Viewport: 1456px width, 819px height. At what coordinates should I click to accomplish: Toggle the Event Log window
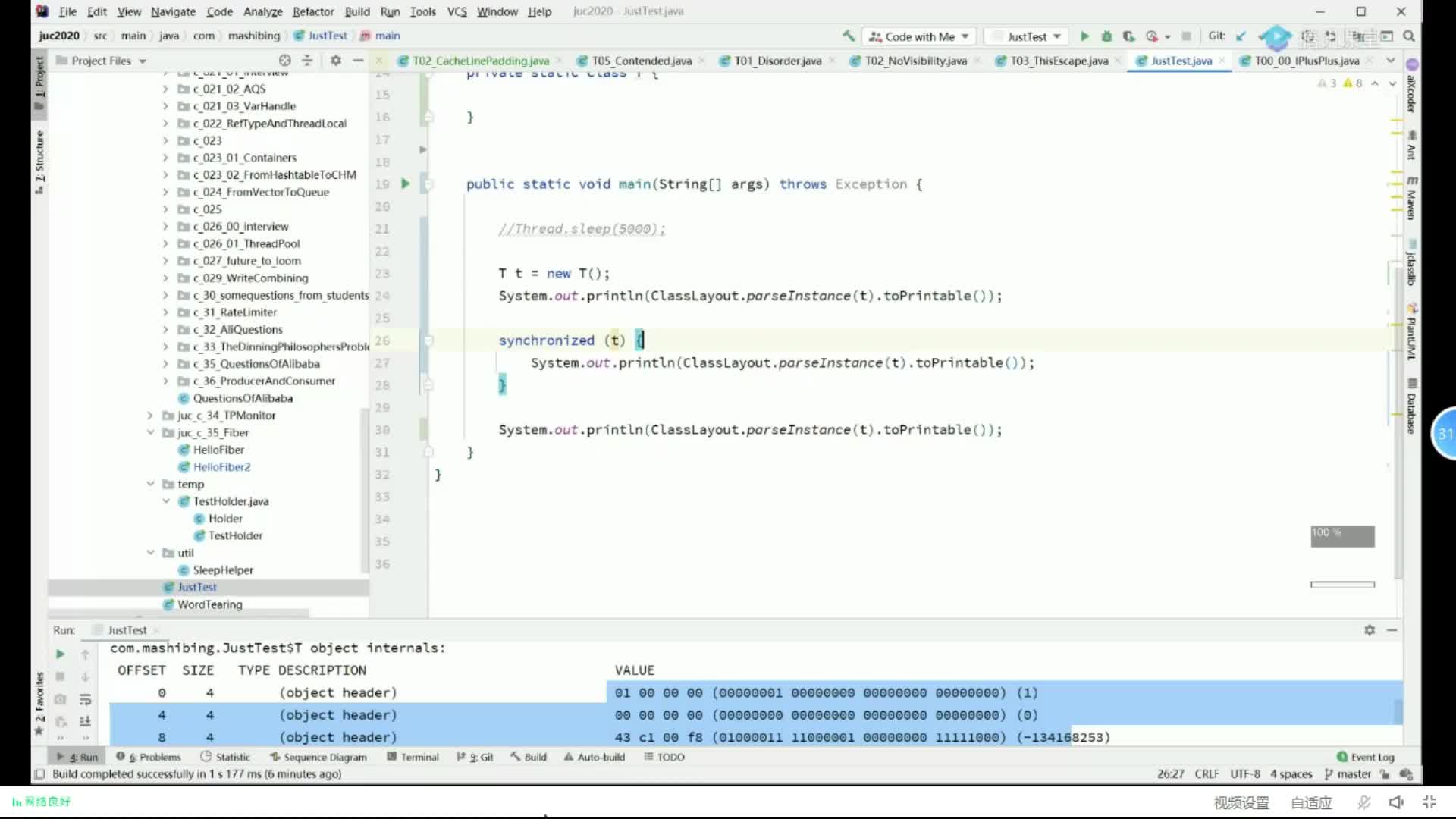(1366, 757)
